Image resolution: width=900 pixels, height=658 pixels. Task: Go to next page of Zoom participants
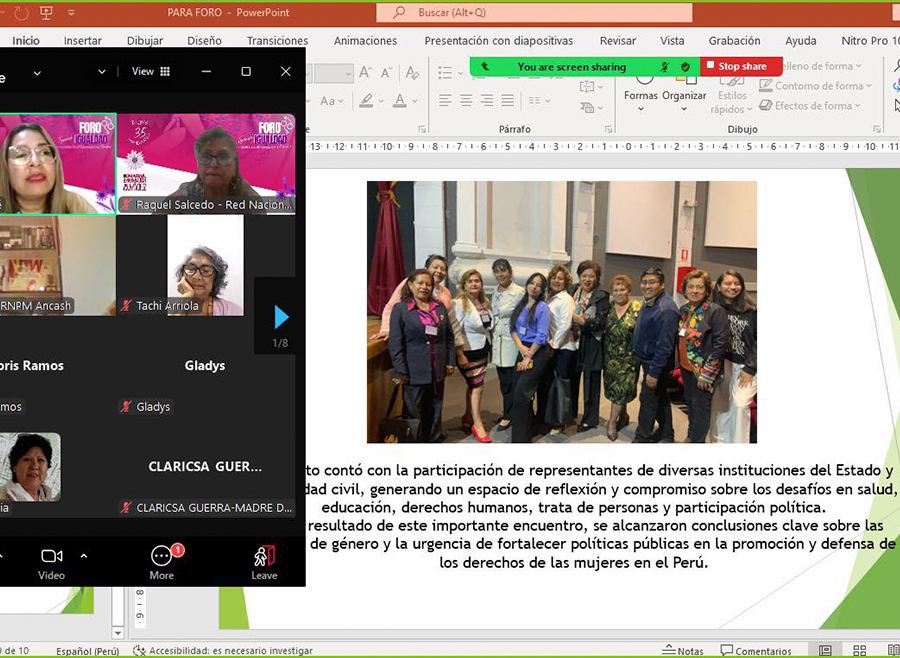click(281, 317)
